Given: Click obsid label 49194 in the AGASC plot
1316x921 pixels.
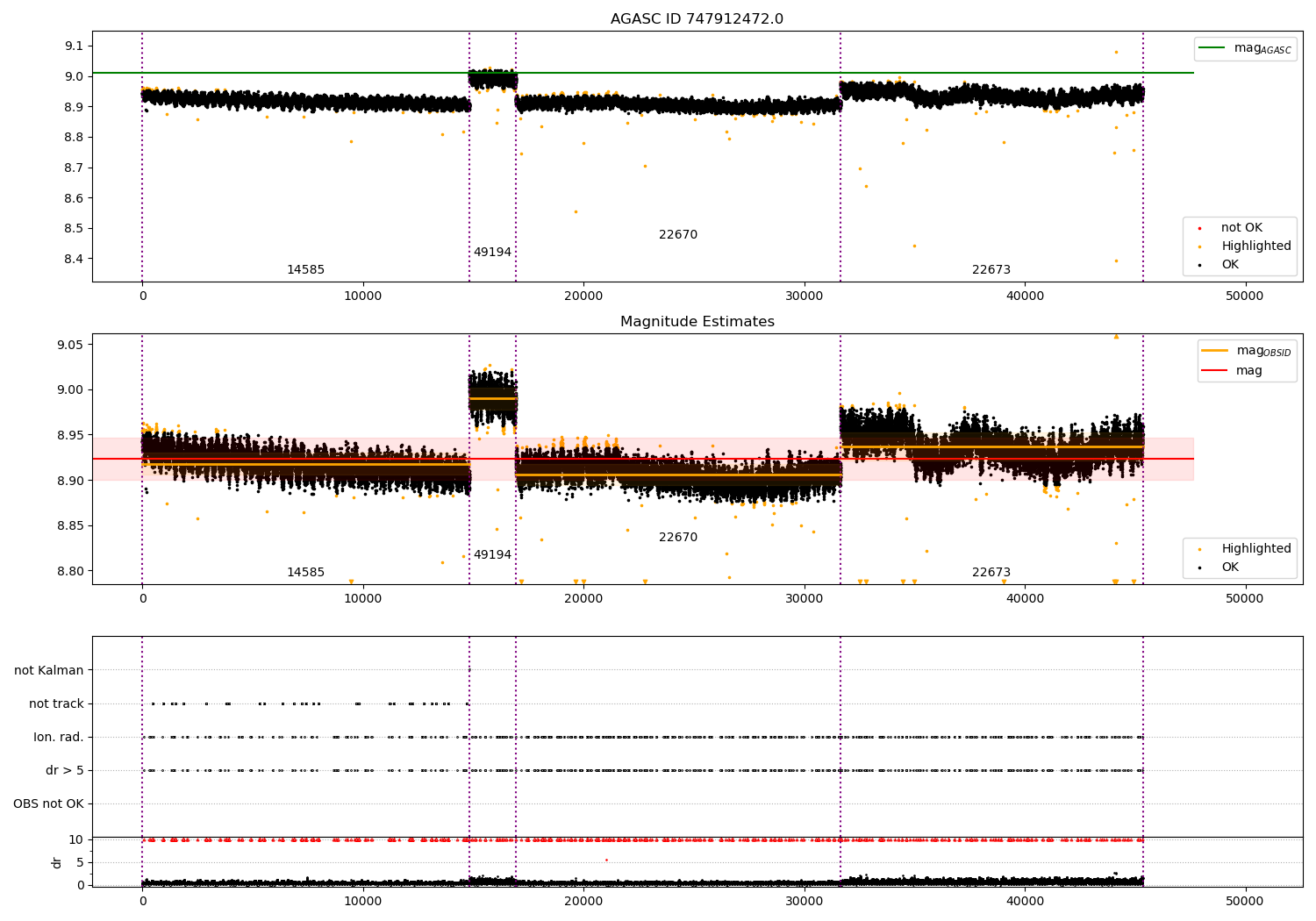Looking at the screenshot, I should pyautogui.click(x=492, y=253).
